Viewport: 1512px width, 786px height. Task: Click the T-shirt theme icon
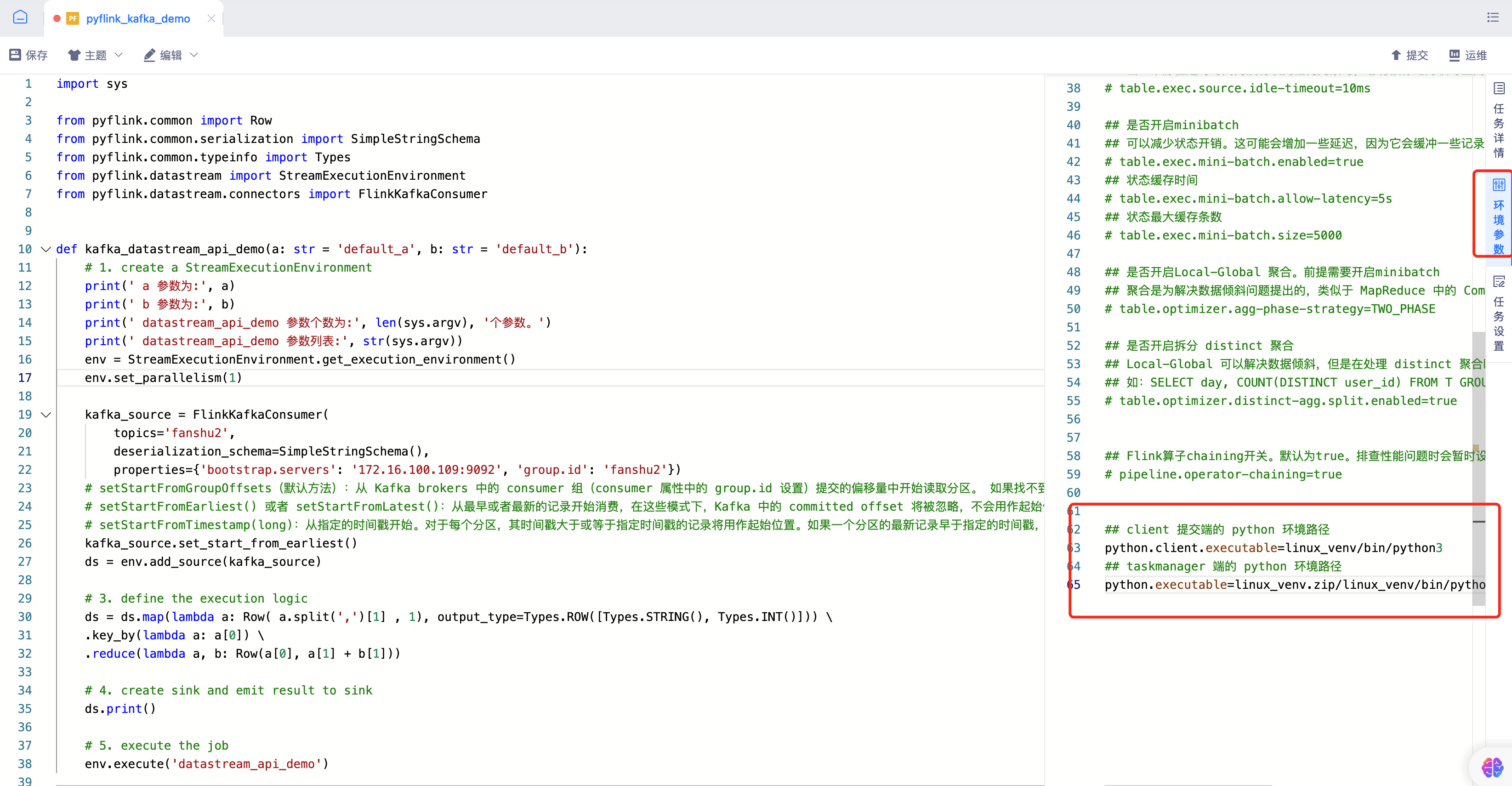pos(74,55)
